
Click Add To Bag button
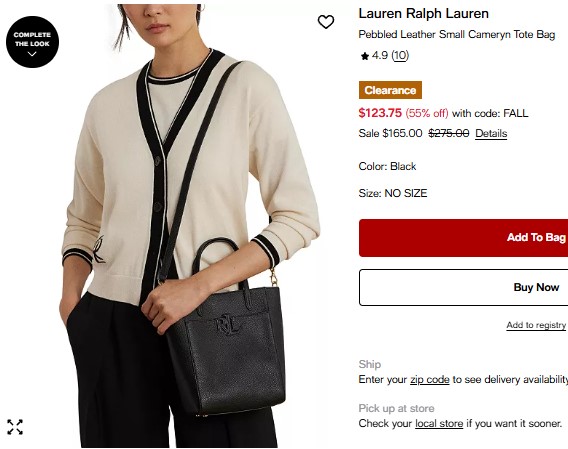point(463,238)
